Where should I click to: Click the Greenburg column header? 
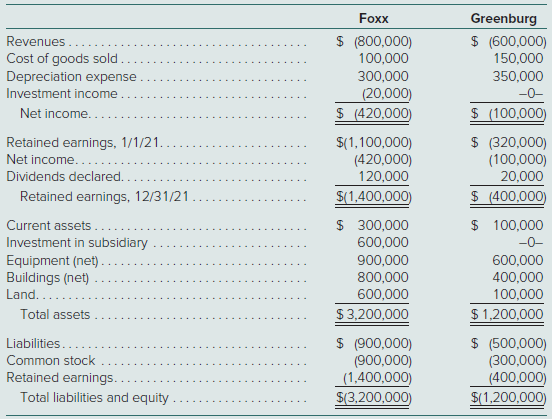tap(503, 19)
